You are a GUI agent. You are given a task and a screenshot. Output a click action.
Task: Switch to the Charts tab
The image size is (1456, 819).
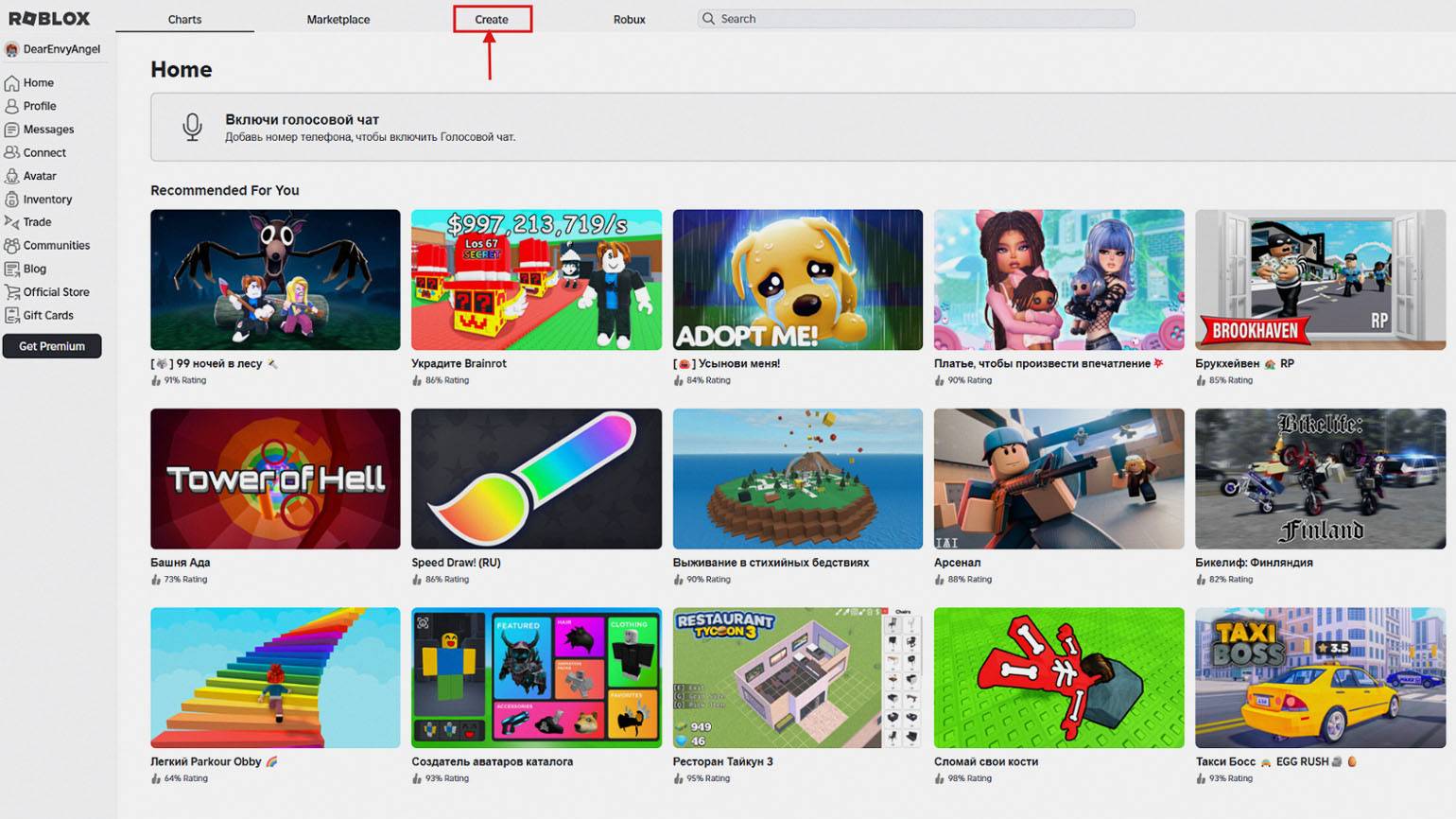pos(184,19)
